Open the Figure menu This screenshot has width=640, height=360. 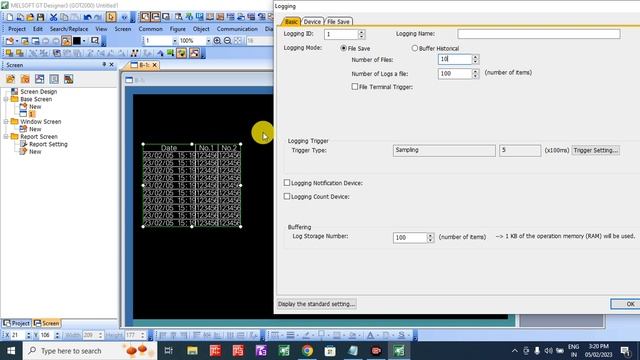[x=178, y=29]
